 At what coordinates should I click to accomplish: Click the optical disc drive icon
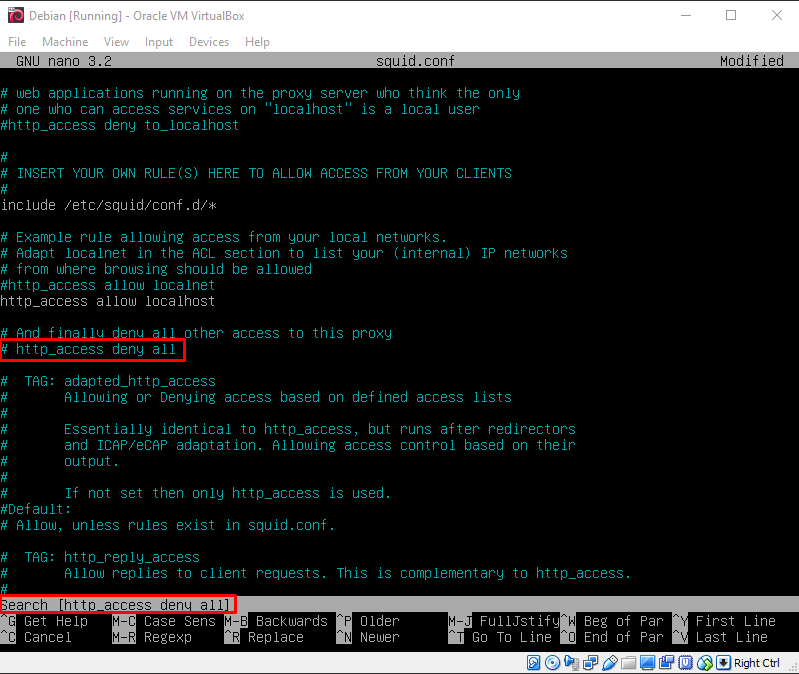tap(552, 662)
